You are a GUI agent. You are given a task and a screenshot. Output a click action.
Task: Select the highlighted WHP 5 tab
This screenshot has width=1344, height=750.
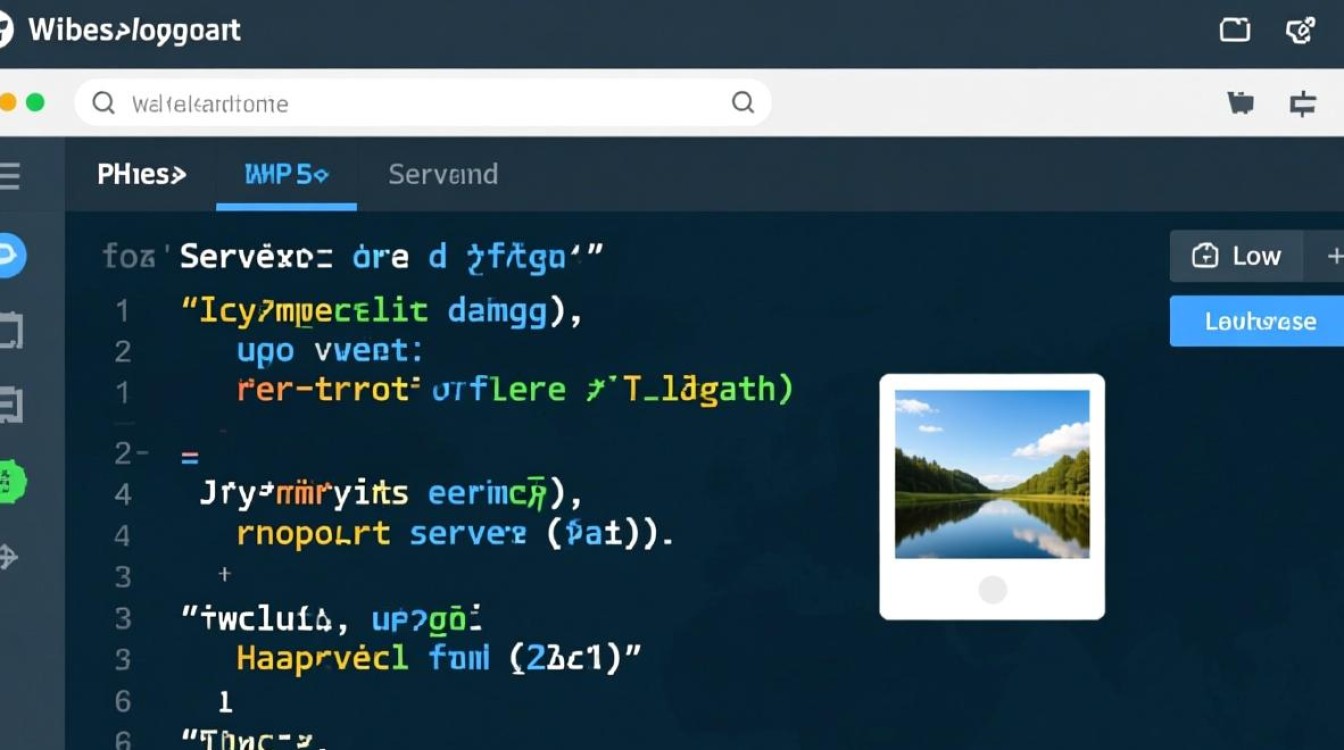point(286,174)
